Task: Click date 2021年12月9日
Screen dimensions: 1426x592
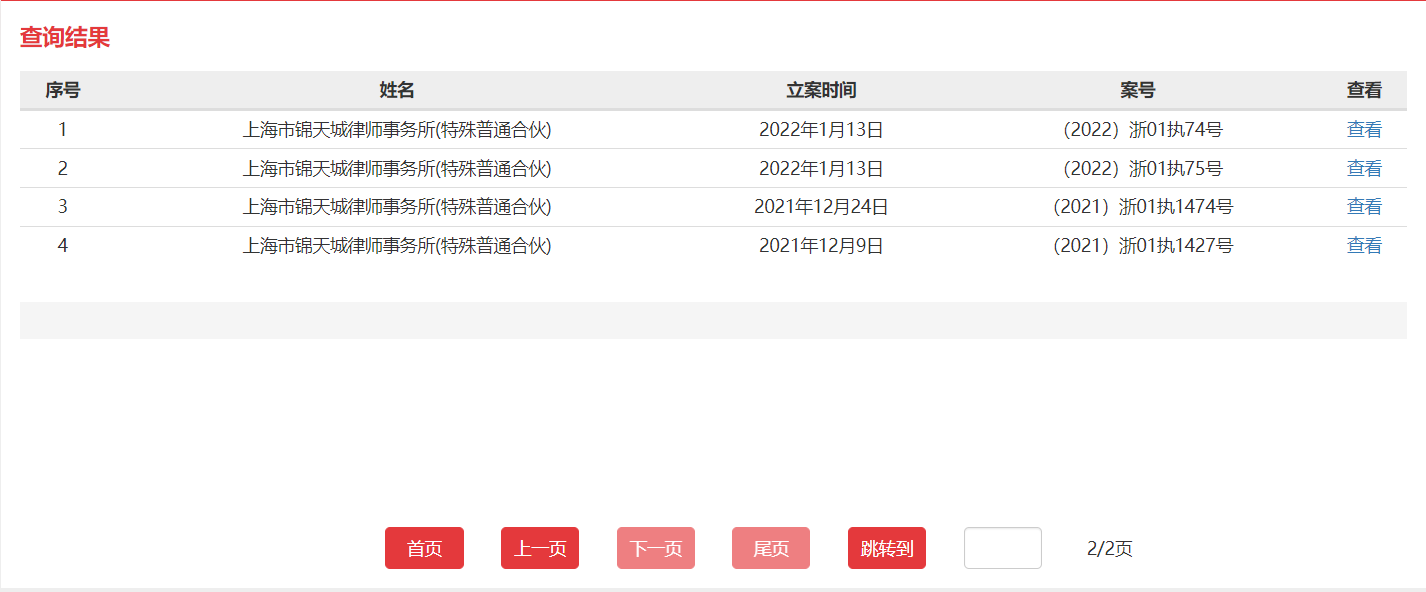Action: (x=821, y=245)
